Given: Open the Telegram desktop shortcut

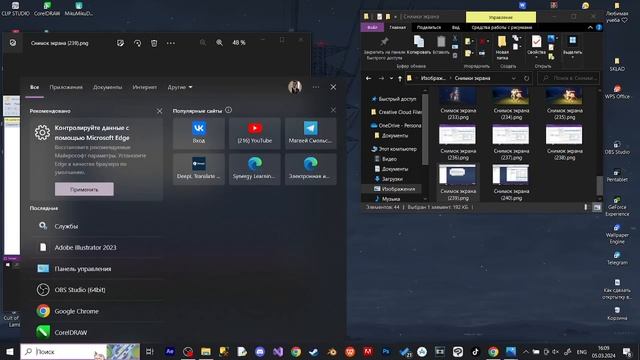Looking at the screenshot, I should (617, 258).
